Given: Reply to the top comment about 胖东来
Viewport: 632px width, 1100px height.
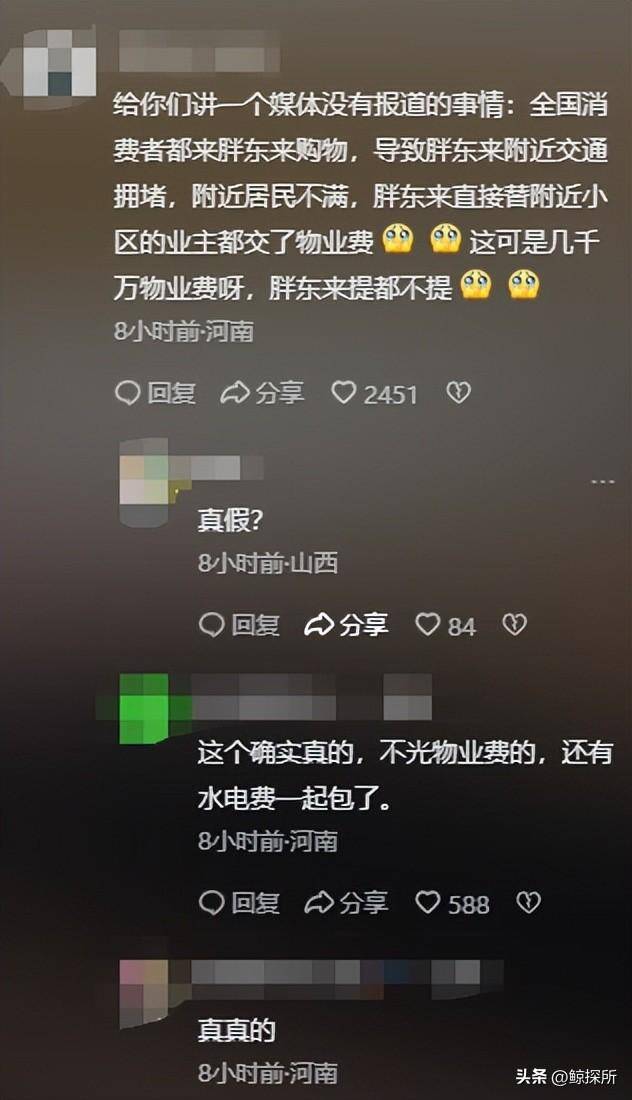Looking at the screenshot, I should (x=155, y=394).
